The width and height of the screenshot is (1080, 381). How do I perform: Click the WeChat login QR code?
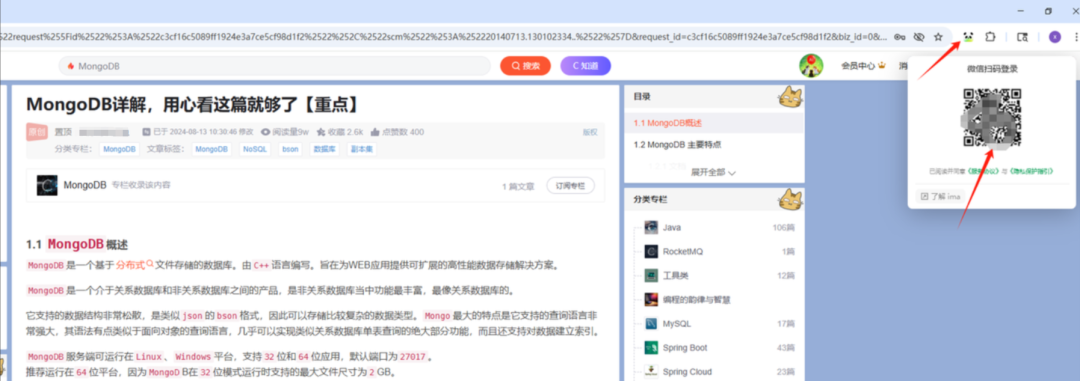pos(992,118)
